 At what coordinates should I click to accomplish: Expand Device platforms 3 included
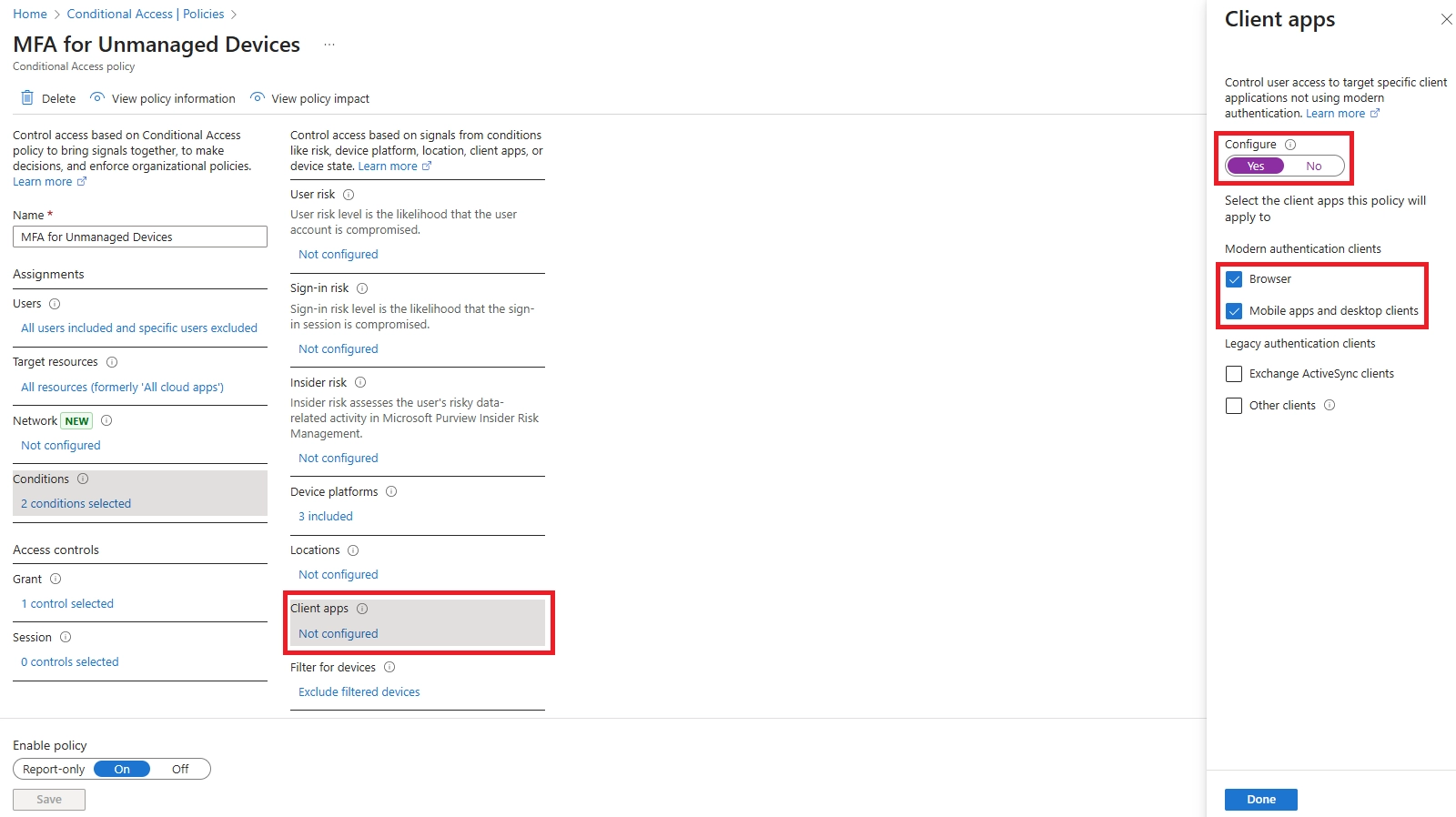coord(326,517)
